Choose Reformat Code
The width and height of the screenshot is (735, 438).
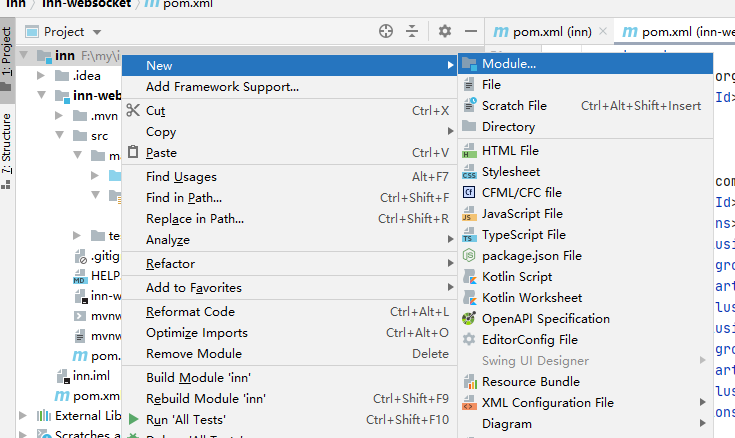point(289,312)
